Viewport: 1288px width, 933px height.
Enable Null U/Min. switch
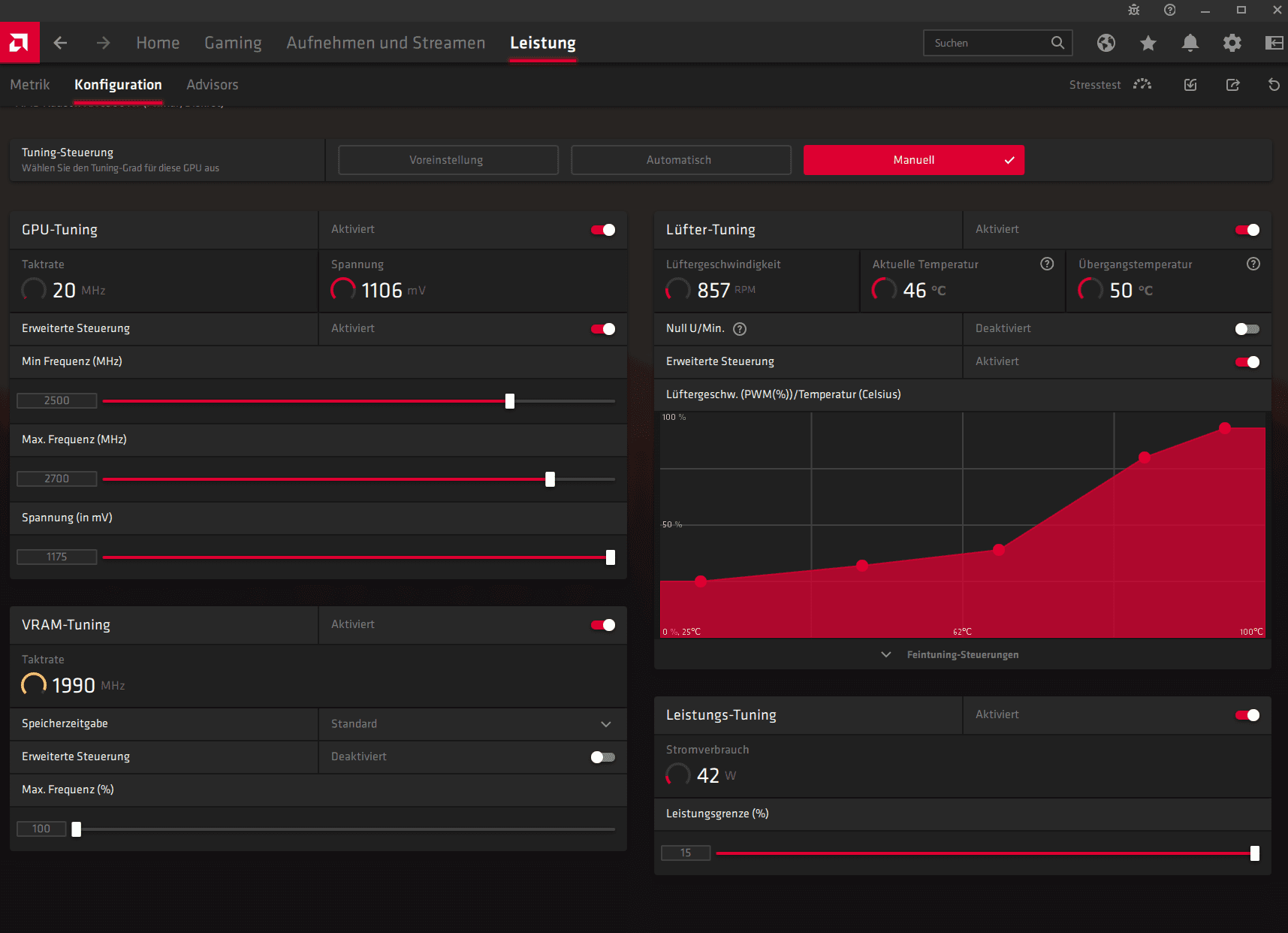click(1247, 329)
